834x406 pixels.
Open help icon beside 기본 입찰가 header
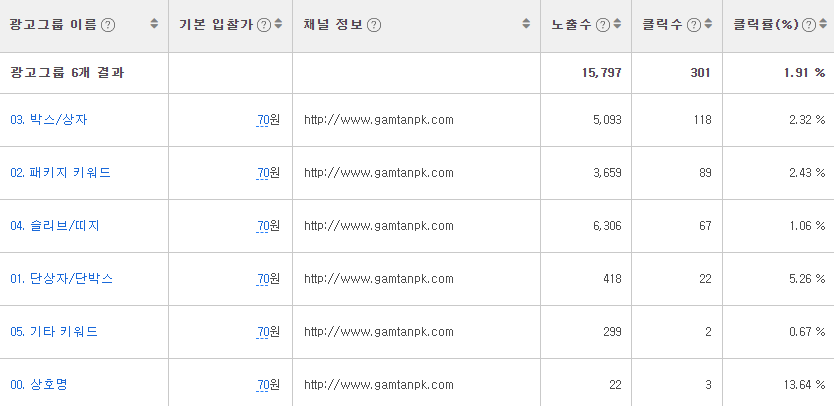click(264, 25)
